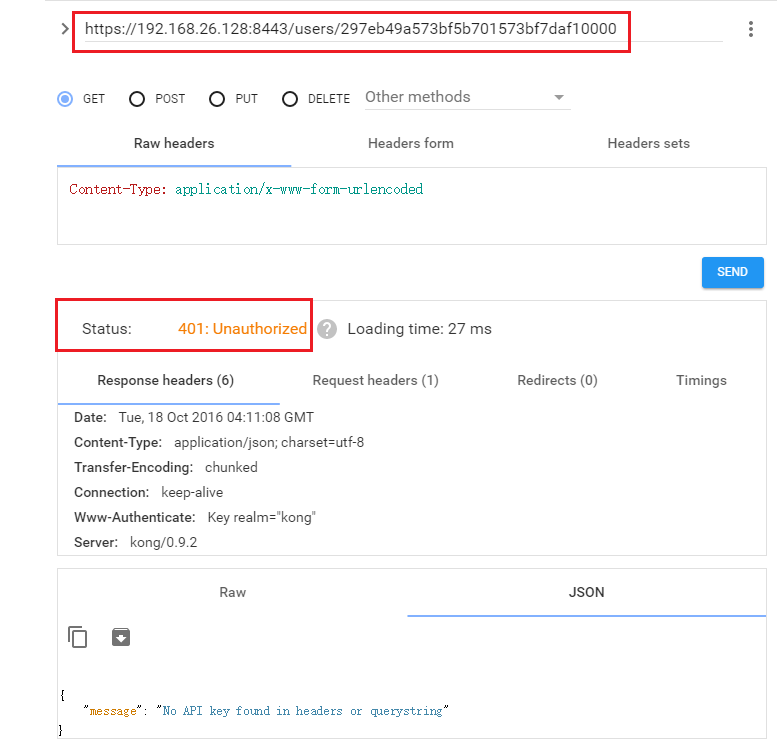Open the Other methods dropdown
Viewport: 777px width, 750px height.
click(x=467, y=97)
